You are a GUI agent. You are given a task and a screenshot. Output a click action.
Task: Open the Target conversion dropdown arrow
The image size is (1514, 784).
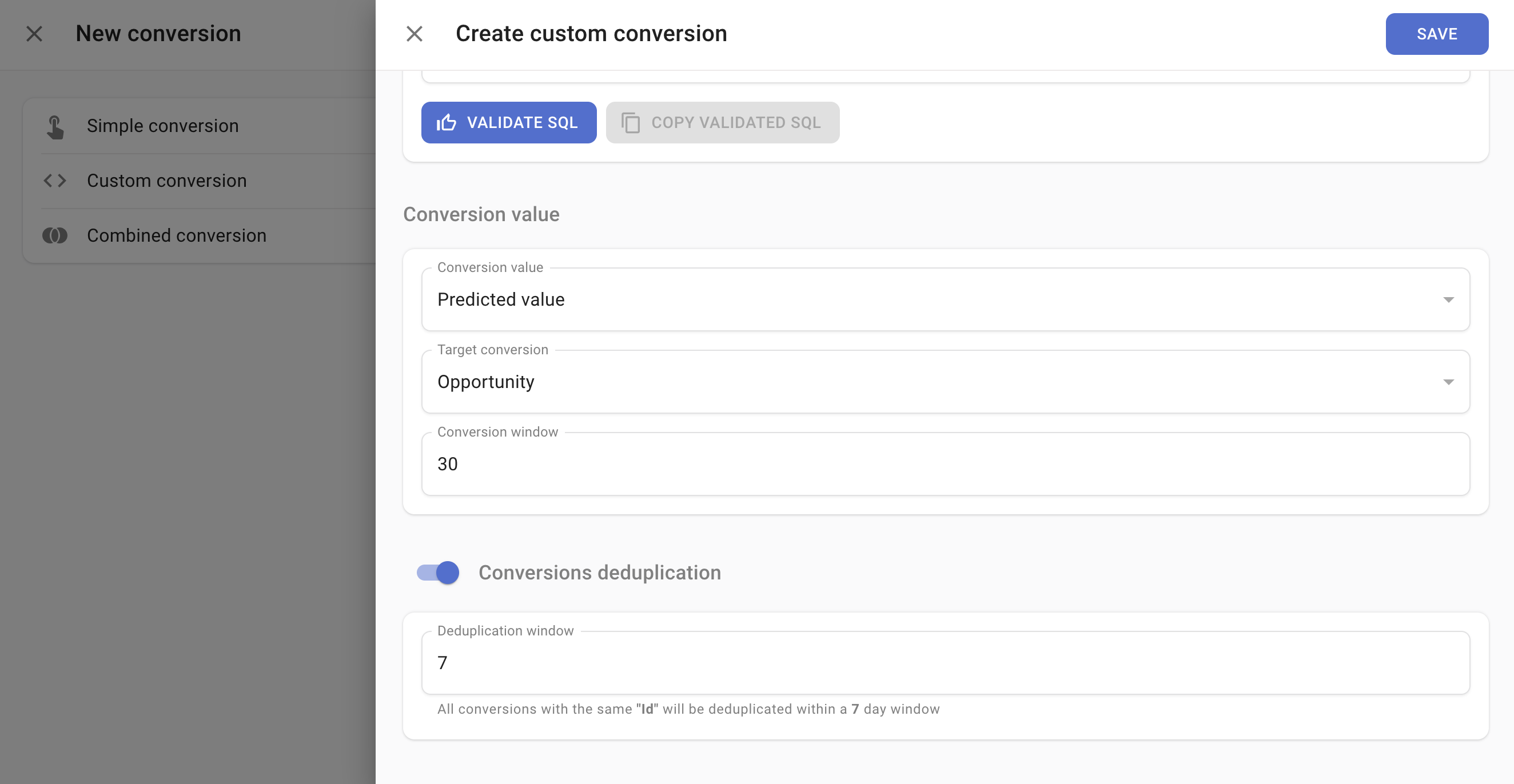point(1448,382)
